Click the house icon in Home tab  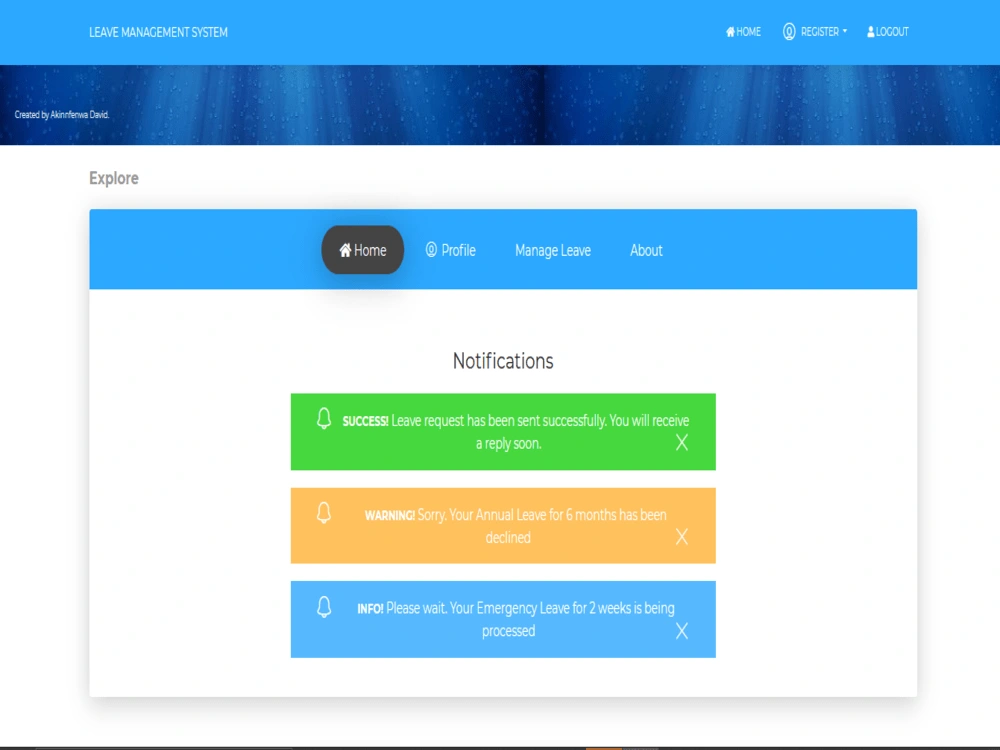point(345,250)
